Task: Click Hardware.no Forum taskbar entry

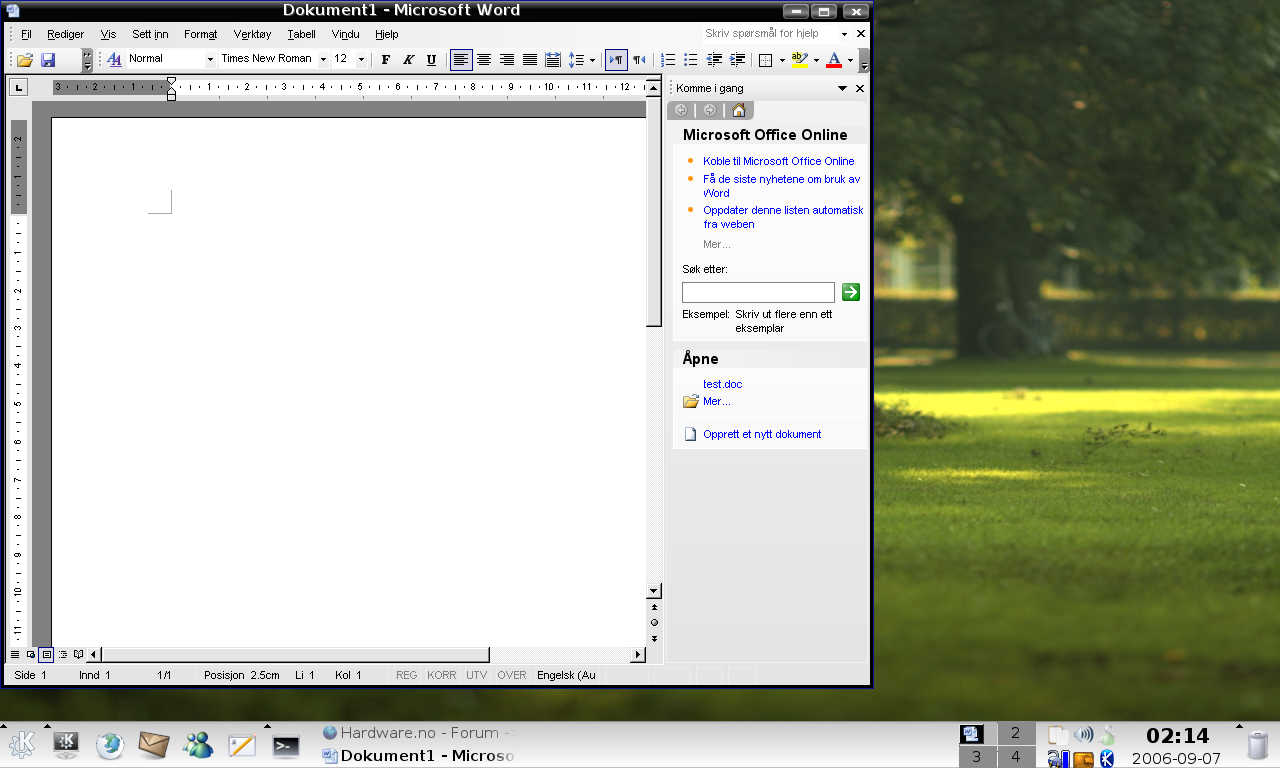Action: (x=417, y=733)
